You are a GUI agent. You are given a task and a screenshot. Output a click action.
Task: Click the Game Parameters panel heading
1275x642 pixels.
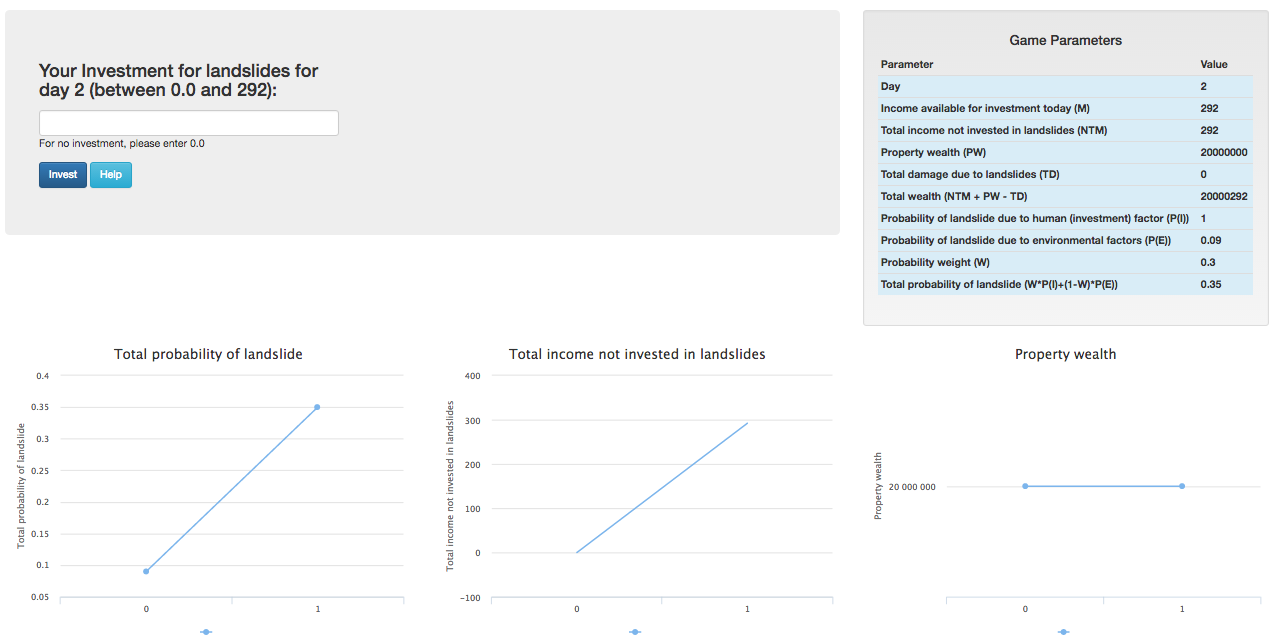tap(1065, 40)
